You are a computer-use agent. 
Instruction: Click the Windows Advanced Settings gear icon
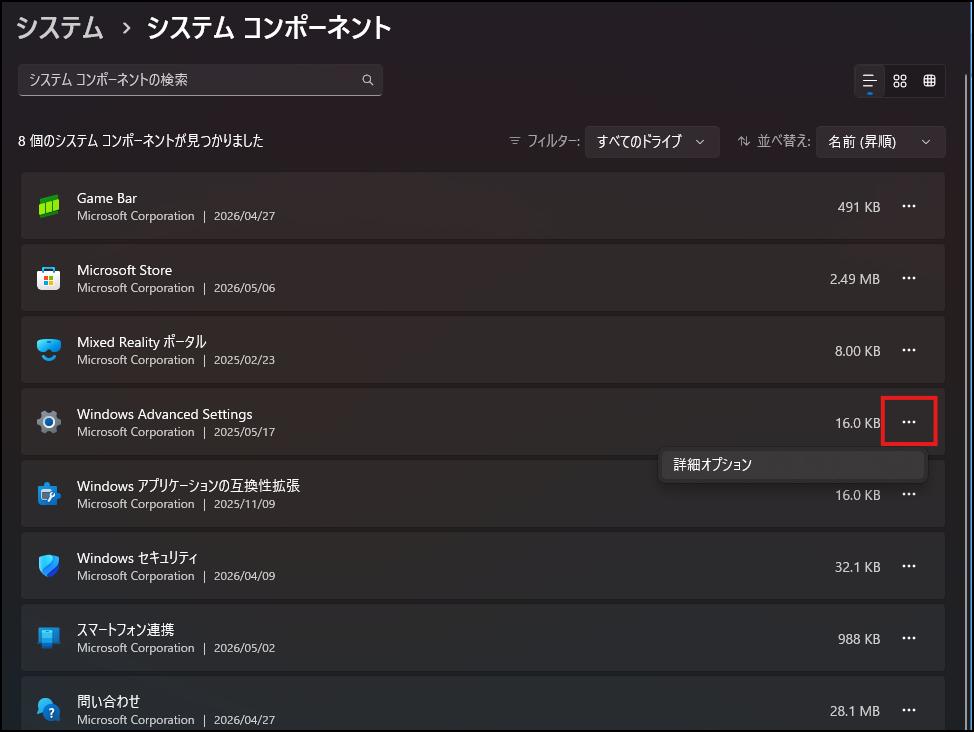[48, 422]
